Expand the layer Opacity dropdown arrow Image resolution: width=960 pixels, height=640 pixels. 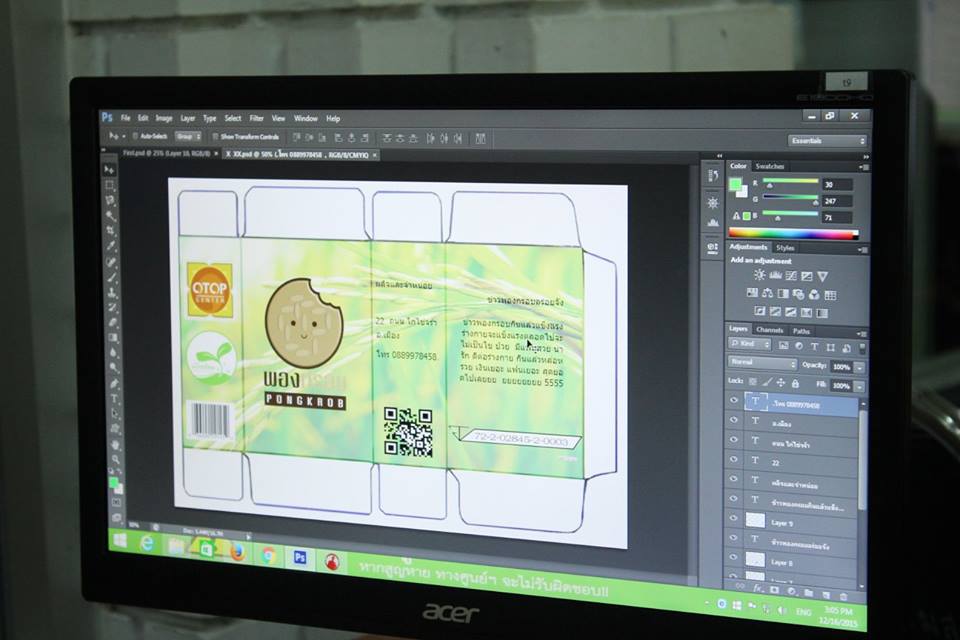click(859, 367)
